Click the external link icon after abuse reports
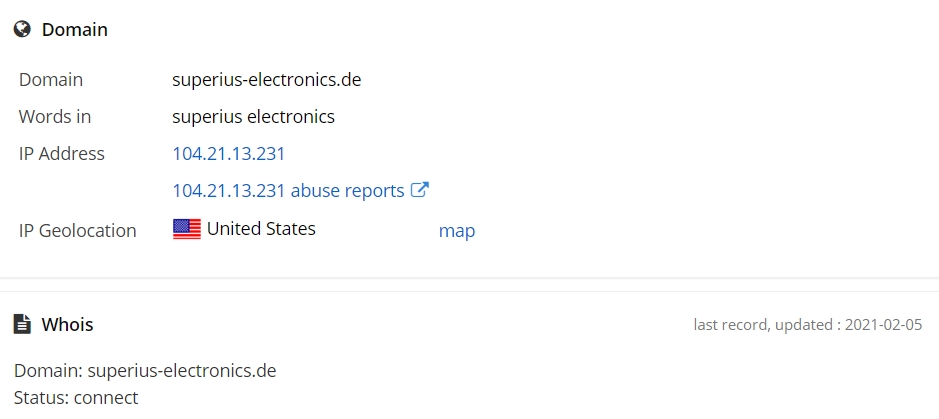This screenshot has width=939, height=419. (x=421, y=190)
